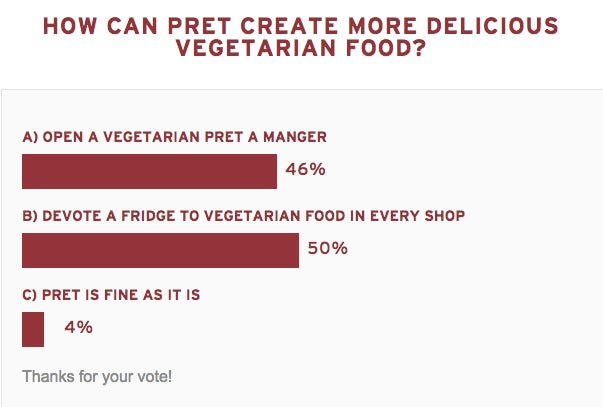Click the word 'FRIDGE' in option B
This screenshot has height=407, width=603.
tap(148, 216)
